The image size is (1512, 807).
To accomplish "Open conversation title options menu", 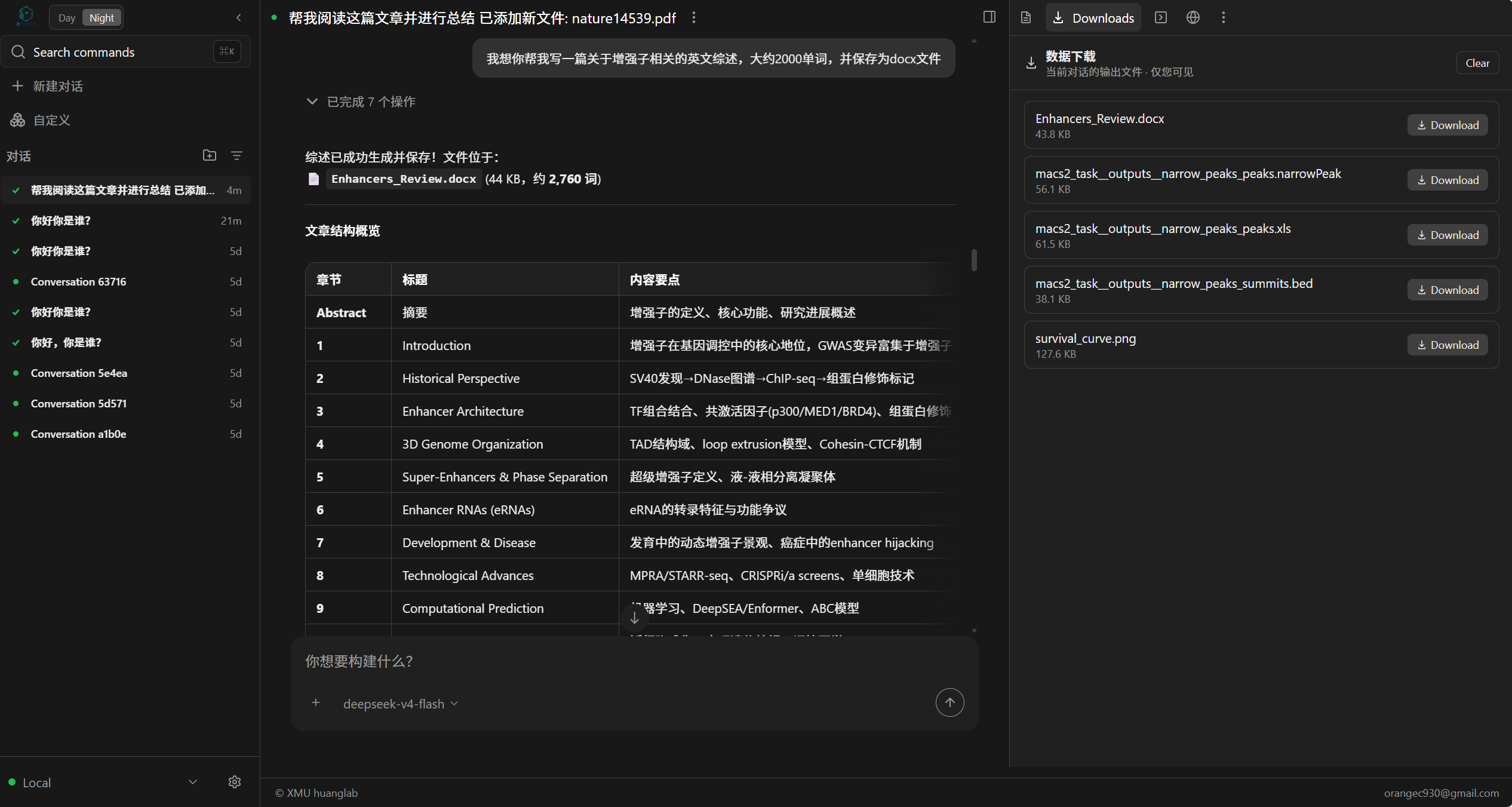I will [x=693, y=18].
